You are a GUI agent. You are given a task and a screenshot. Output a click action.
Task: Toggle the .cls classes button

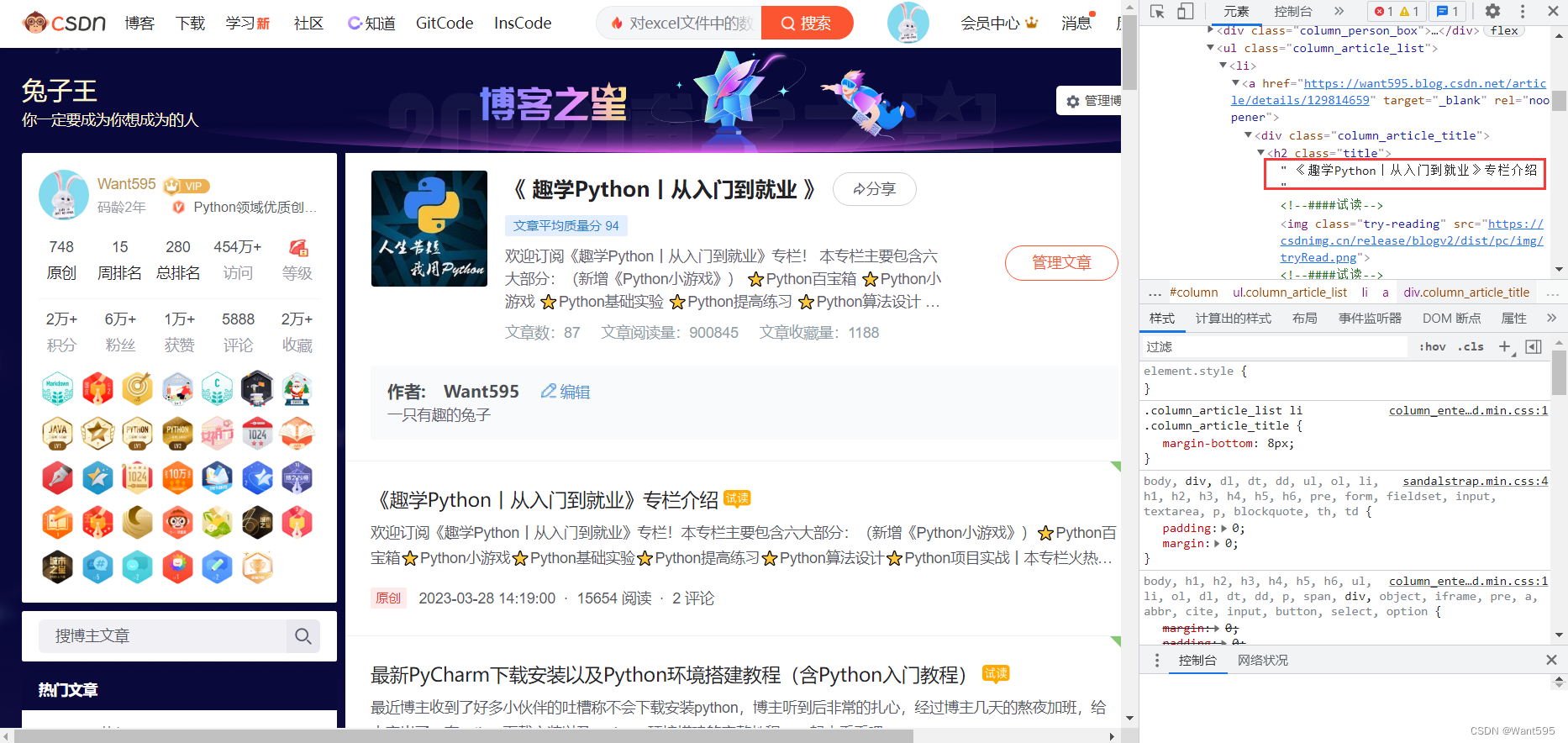click(1471, 347)
